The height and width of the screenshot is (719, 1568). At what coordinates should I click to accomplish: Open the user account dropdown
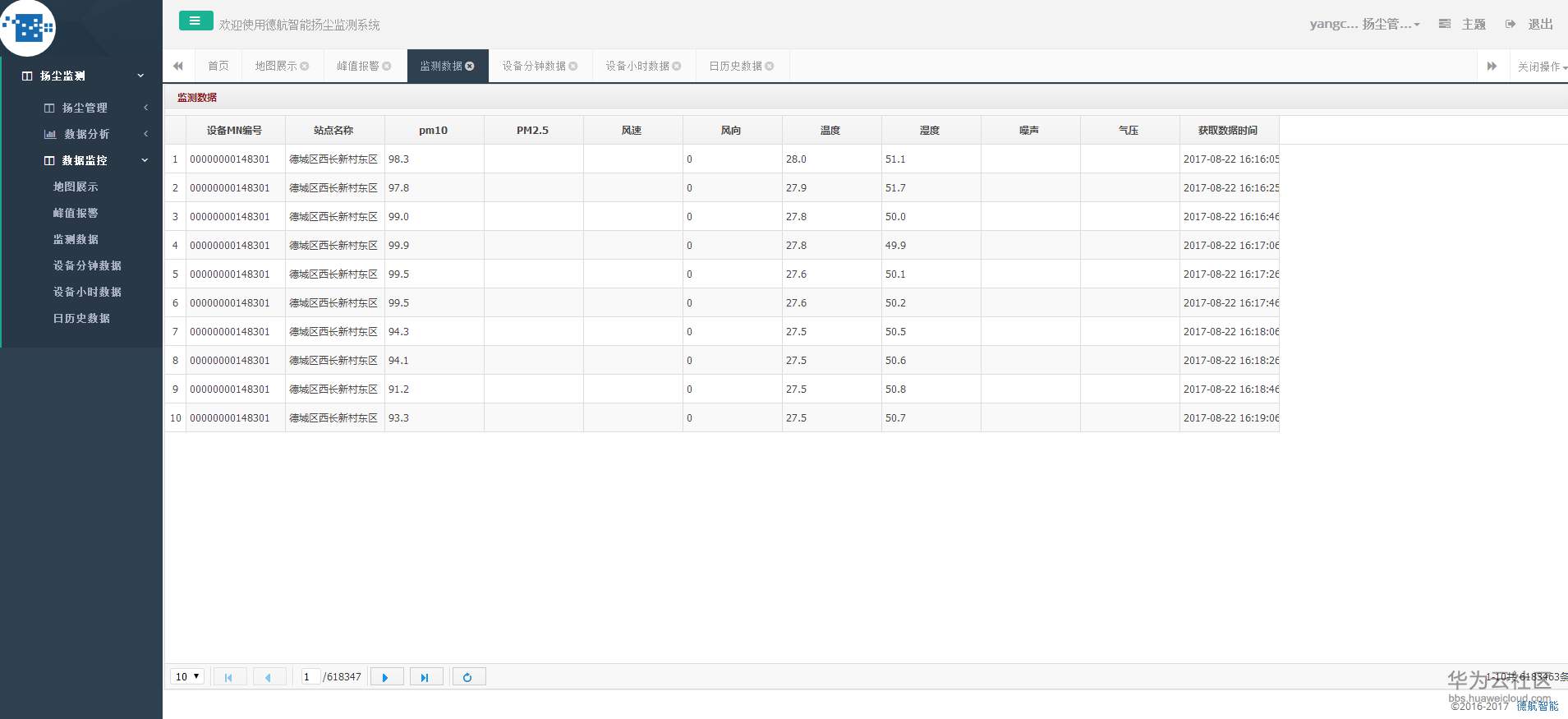coord(1365,25)
